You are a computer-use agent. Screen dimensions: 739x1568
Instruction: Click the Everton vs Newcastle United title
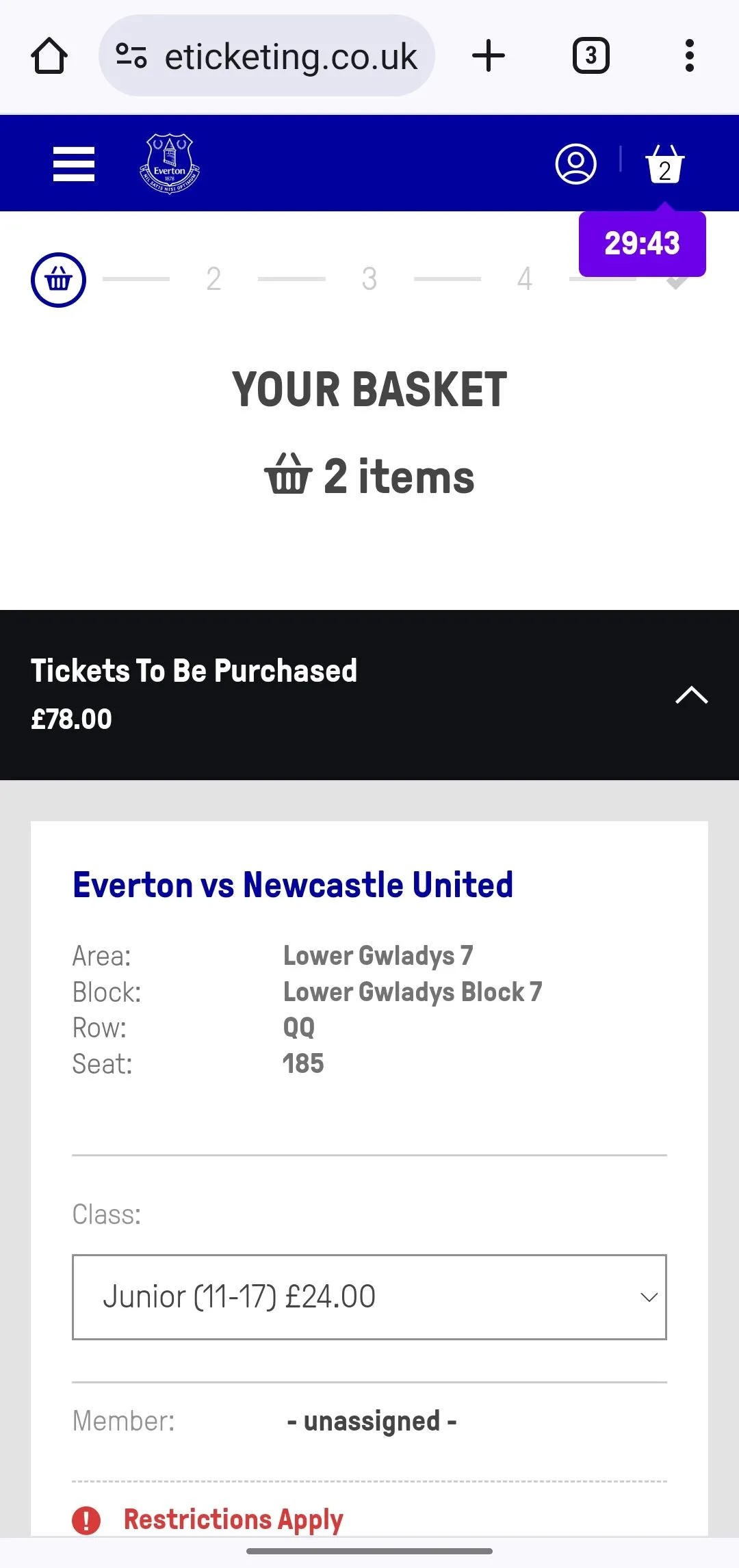293,885
